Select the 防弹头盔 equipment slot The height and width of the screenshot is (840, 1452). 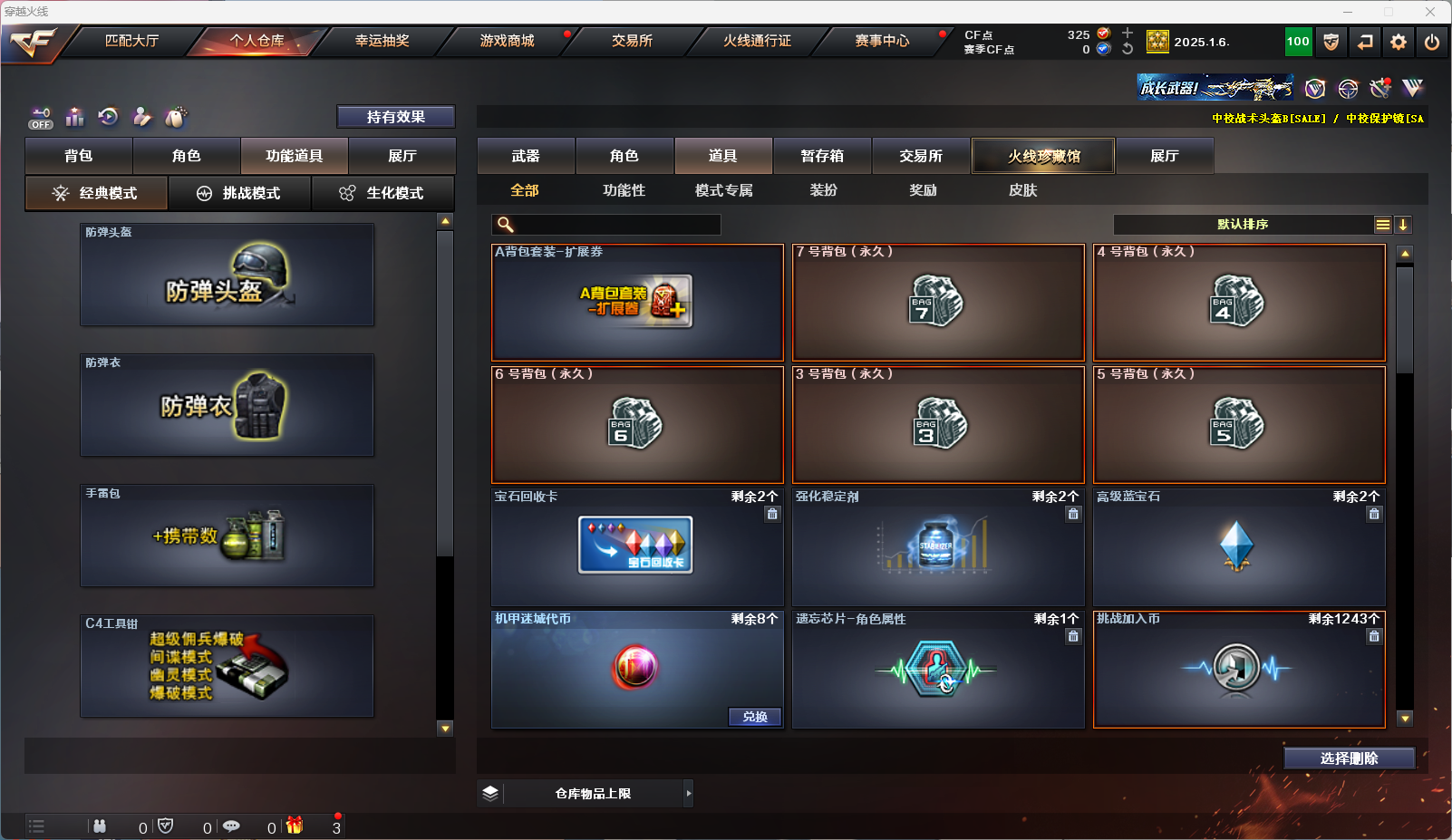[x=227, y=275]
